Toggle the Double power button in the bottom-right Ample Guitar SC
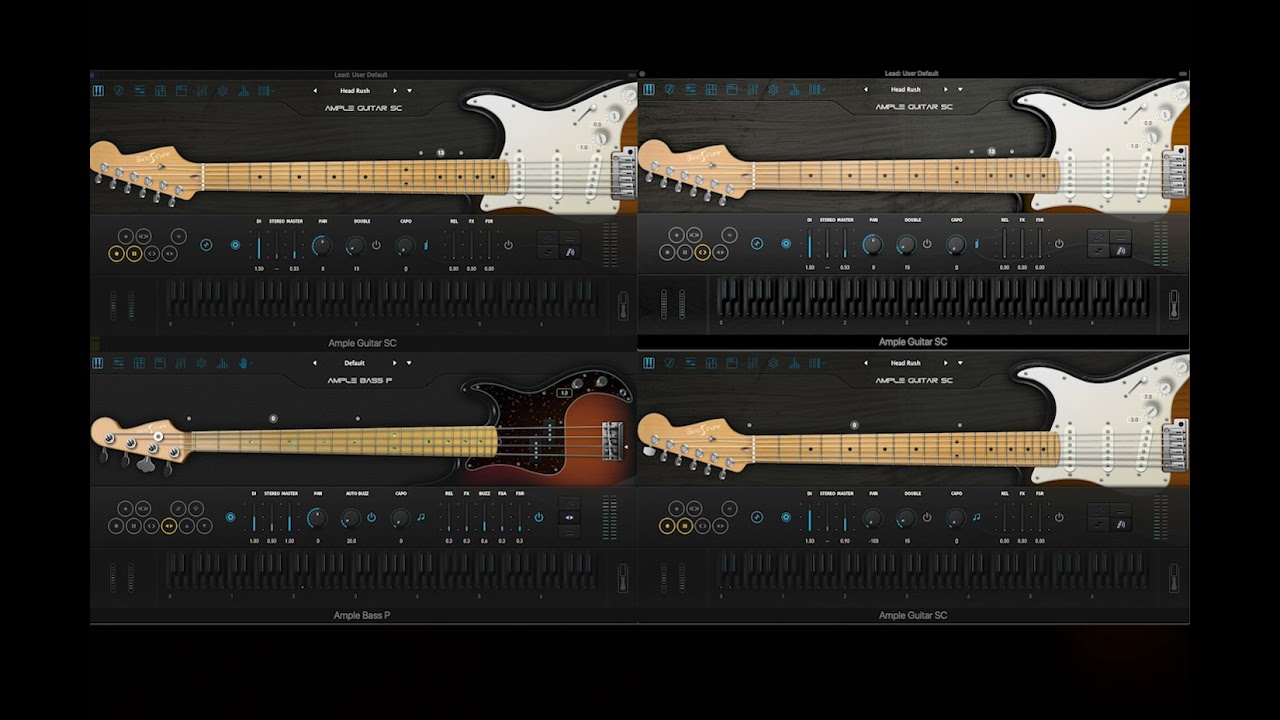 click(927, 517)
